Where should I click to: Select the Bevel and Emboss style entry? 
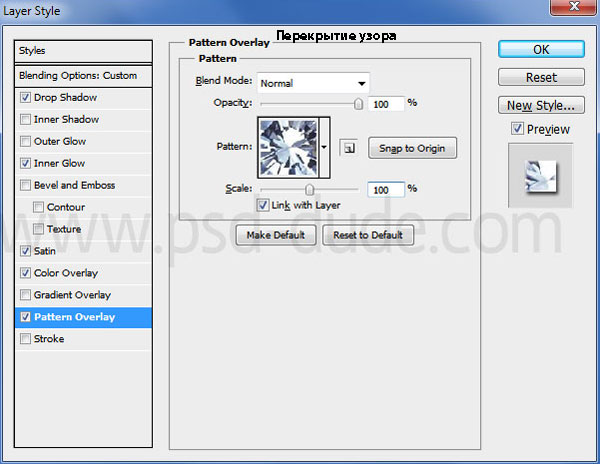pos(74,186)
